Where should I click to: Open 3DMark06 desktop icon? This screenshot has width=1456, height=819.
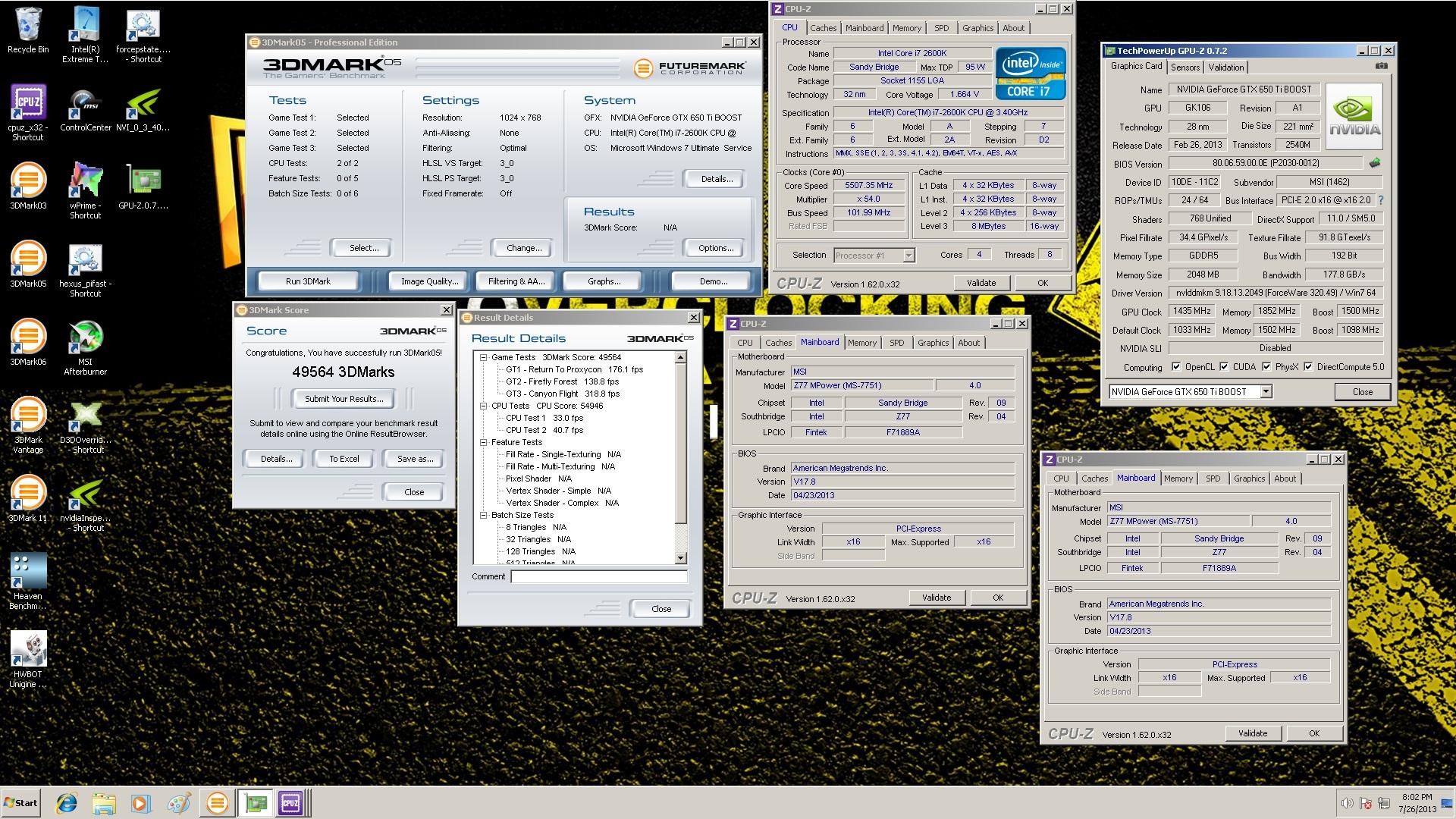pos(28,342)
